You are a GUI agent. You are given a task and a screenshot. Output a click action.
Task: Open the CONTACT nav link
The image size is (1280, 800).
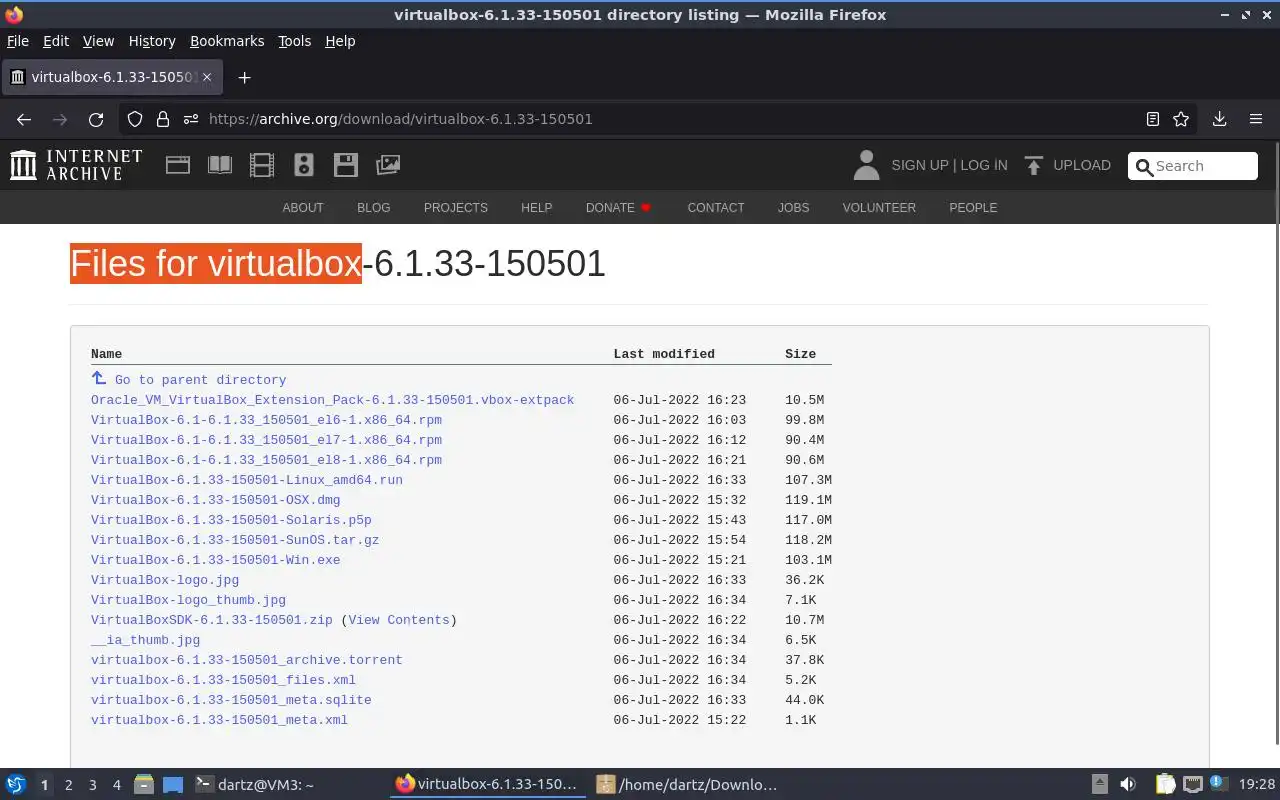716,208
